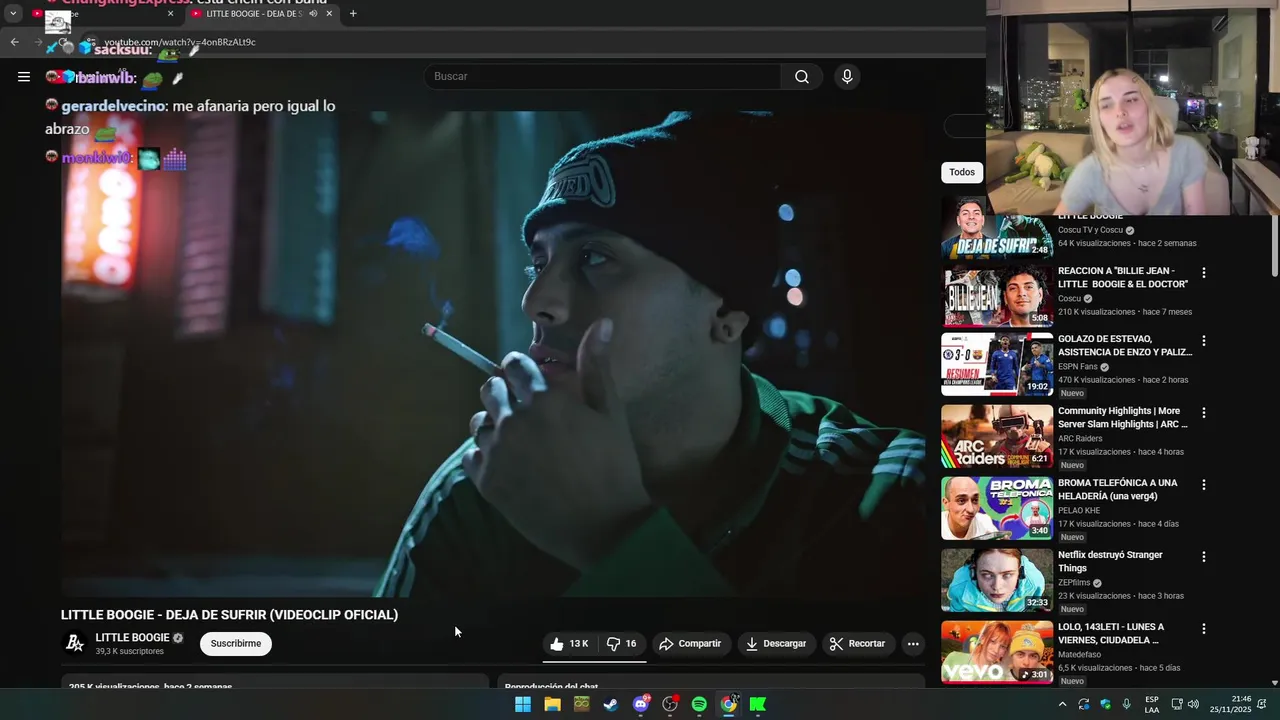Open the PELAO KHE channel name
This screenshot has height=720, width=1280.
pos(1079,511)
